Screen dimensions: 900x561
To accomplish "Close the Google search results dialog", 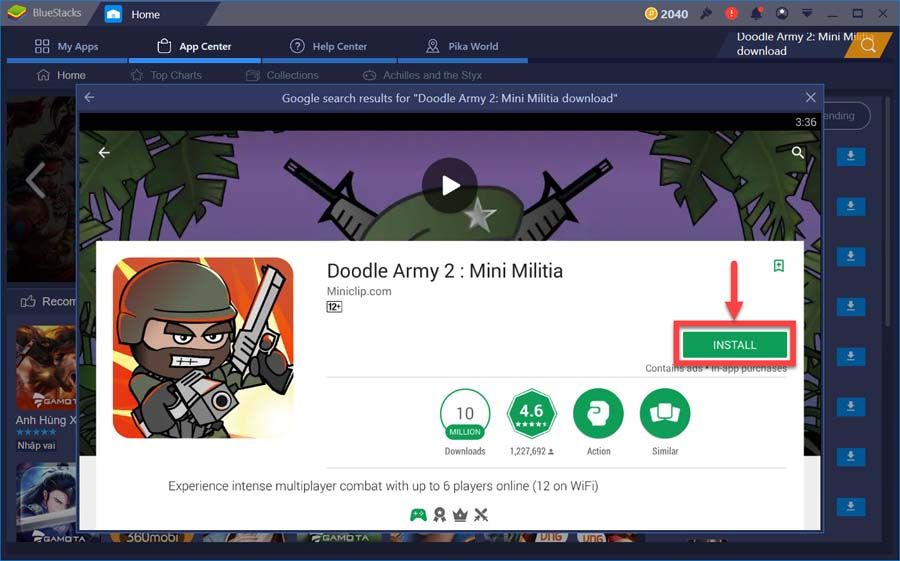I will pos(810,98).
